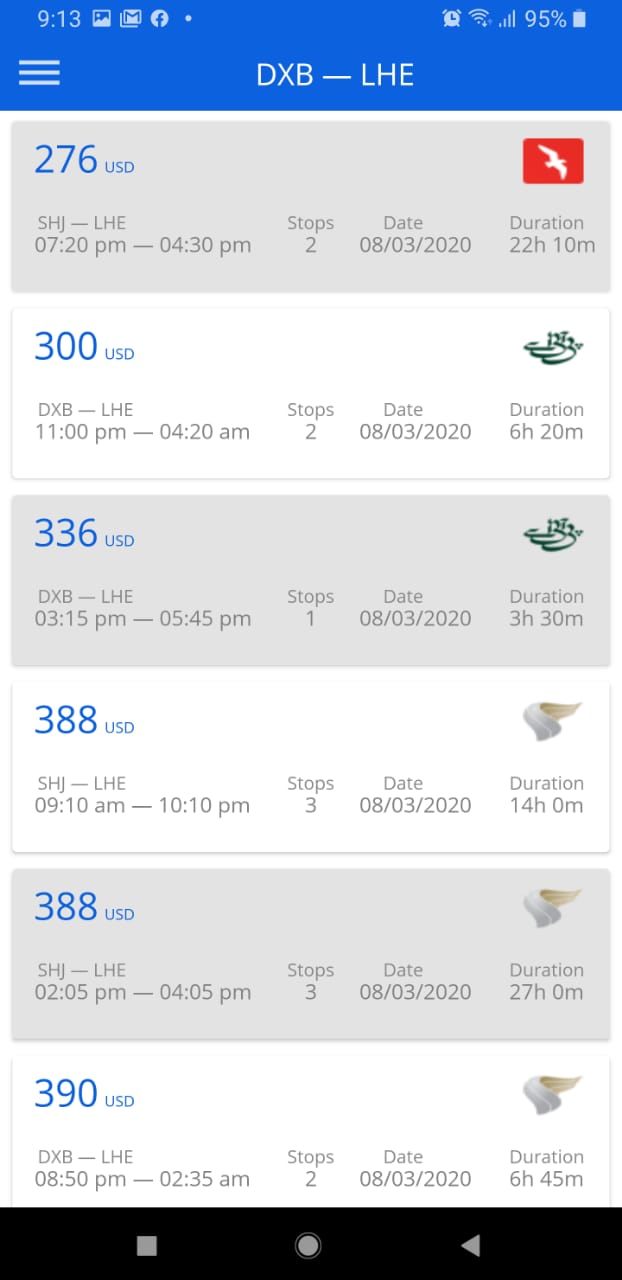The image size is (622, 1280).
Task: Tap the Android back navigation button
Action: pos(470,1244)
